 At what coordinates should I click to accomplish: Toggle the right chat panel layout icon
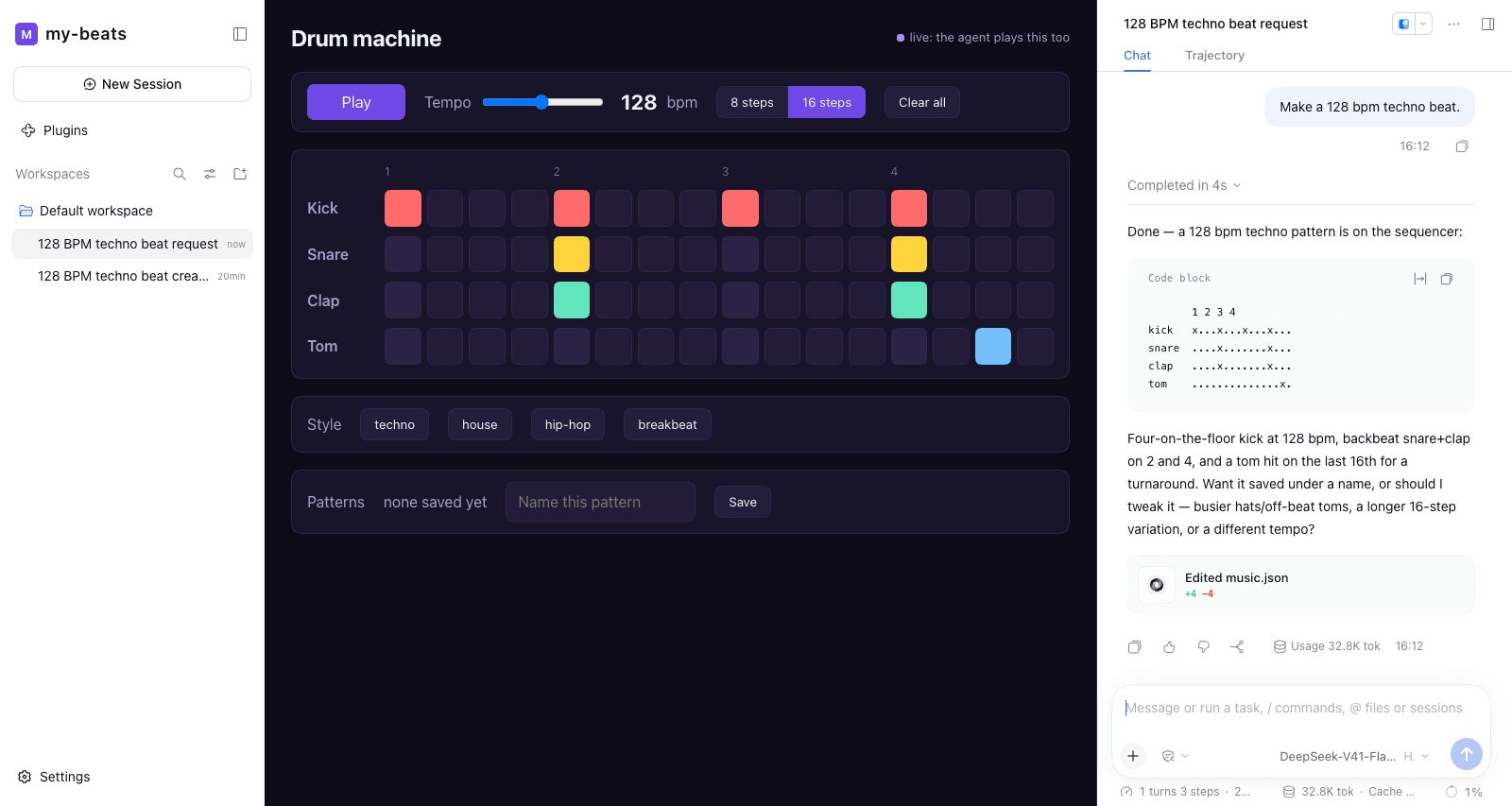coord(1487,24)
